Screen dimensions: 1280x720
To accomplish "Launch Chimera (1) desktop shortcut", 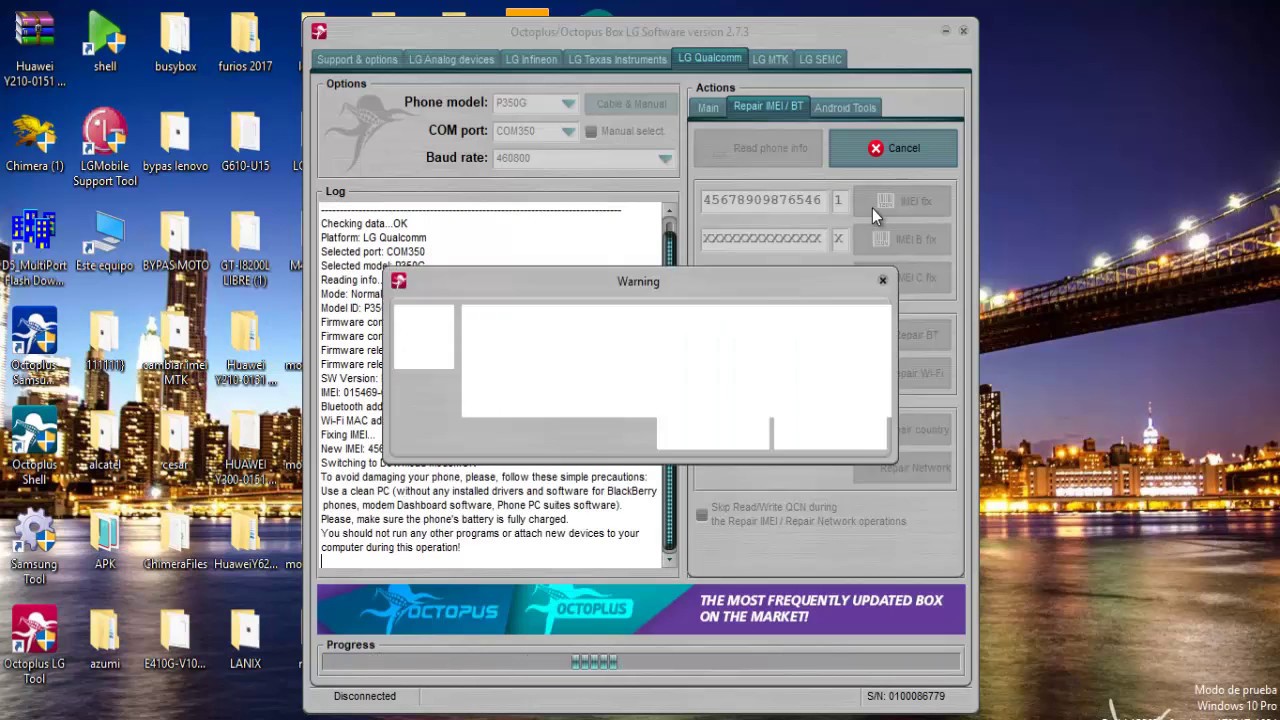I will point(35,142).
